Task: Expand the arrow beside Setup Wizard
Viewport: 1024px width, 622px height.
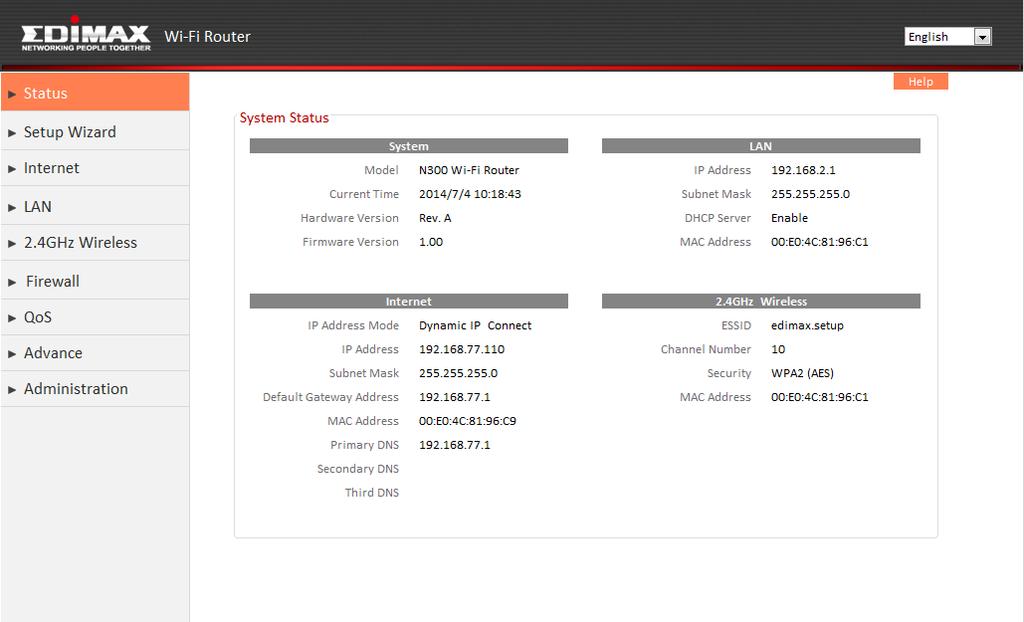Action: point(12,133)
